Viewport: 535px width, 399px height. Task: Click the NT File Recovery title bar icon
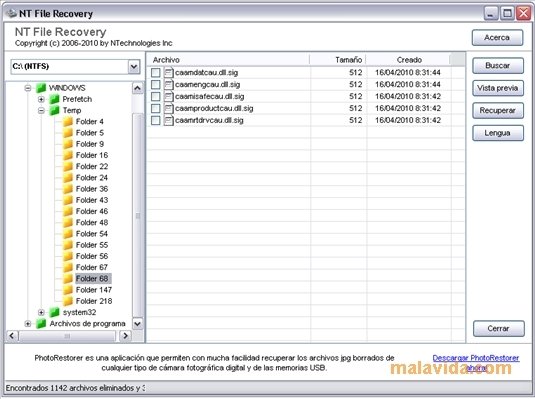(x=12, y=14)
